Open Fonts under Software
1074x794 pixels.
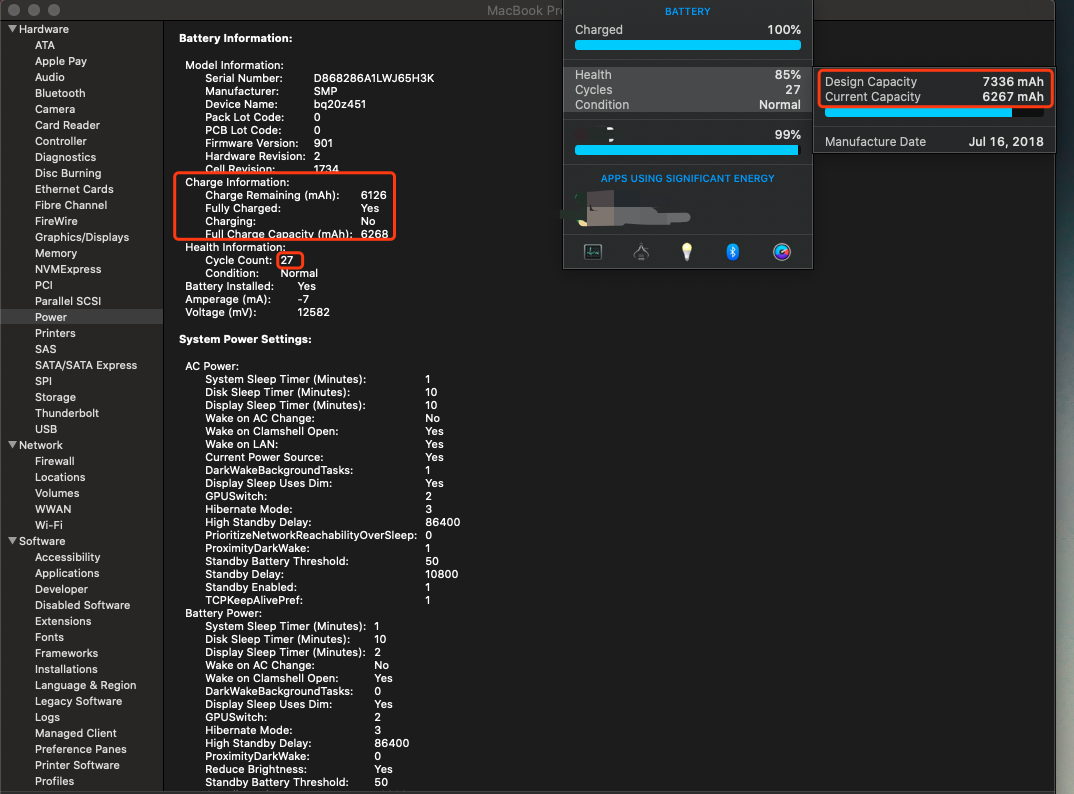pos(49,637)
